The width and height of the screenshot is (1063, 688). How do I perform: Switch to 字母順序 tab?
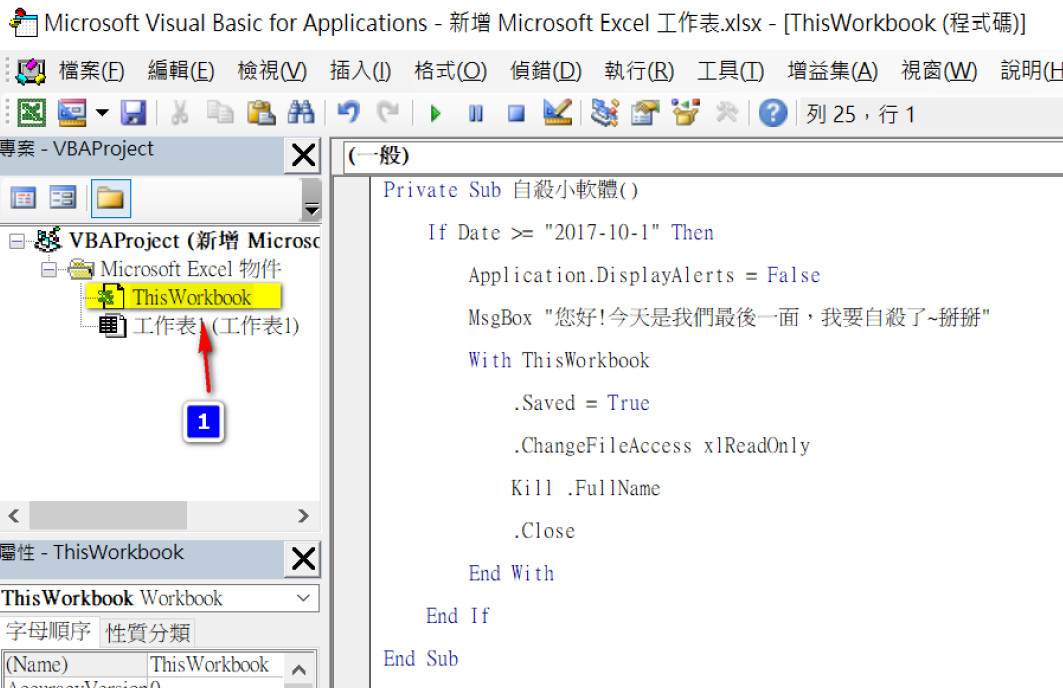(49, 631)
